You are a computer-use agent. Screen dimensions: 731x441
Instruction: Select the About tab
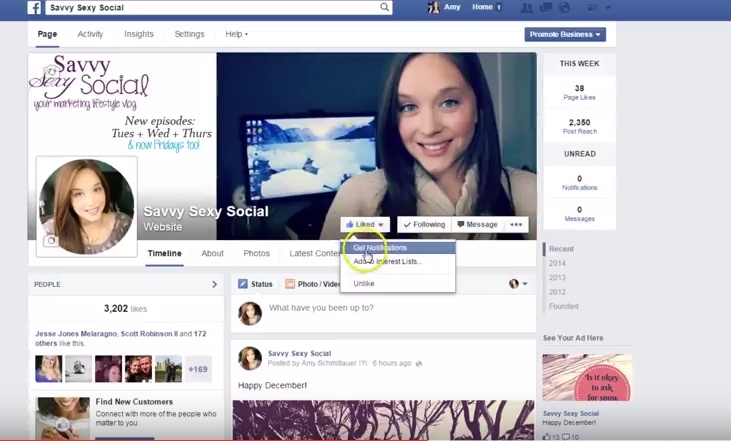212,254
